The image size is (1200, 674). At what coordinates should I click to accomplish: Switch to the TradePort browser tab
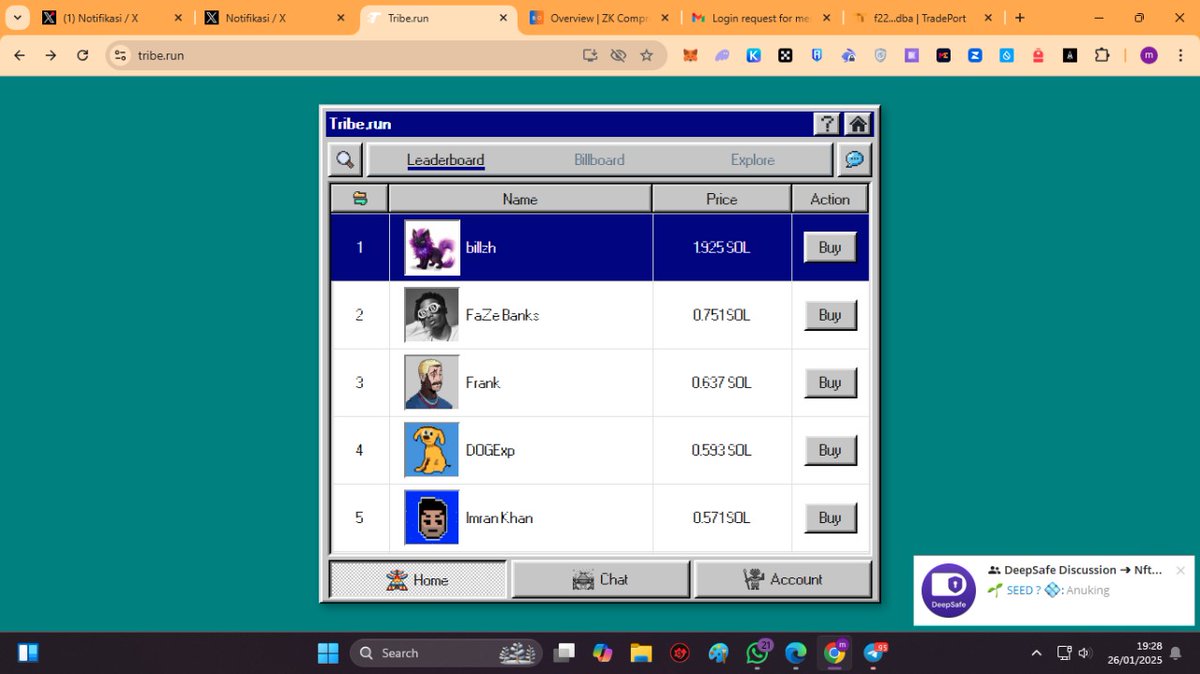pos(922,18)
